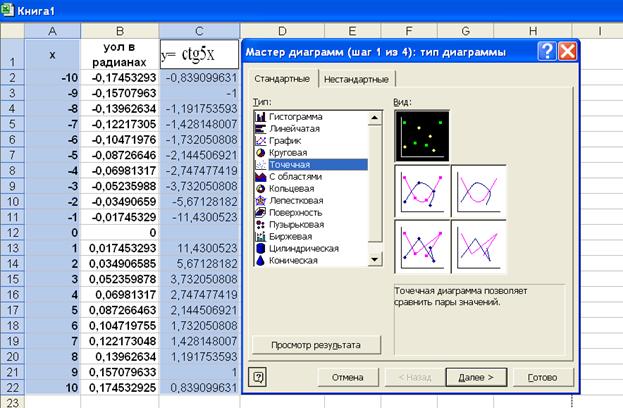Select the Коническая cone chart icon
Image resolution: width=623 pixels, height=408 pixels.
point(261,260)
